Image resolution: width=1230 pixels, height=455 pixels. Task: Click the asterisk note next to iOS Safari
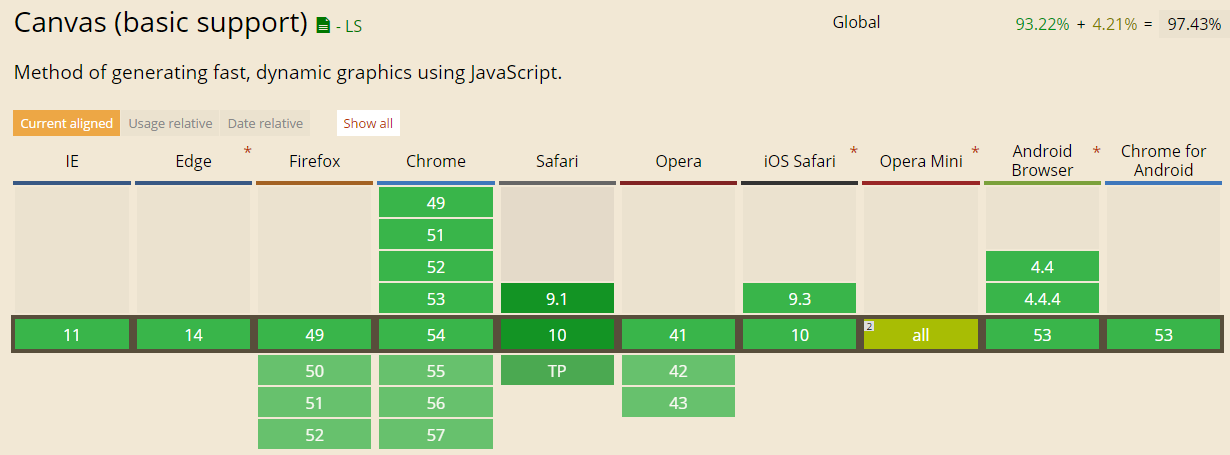(854, 152)
